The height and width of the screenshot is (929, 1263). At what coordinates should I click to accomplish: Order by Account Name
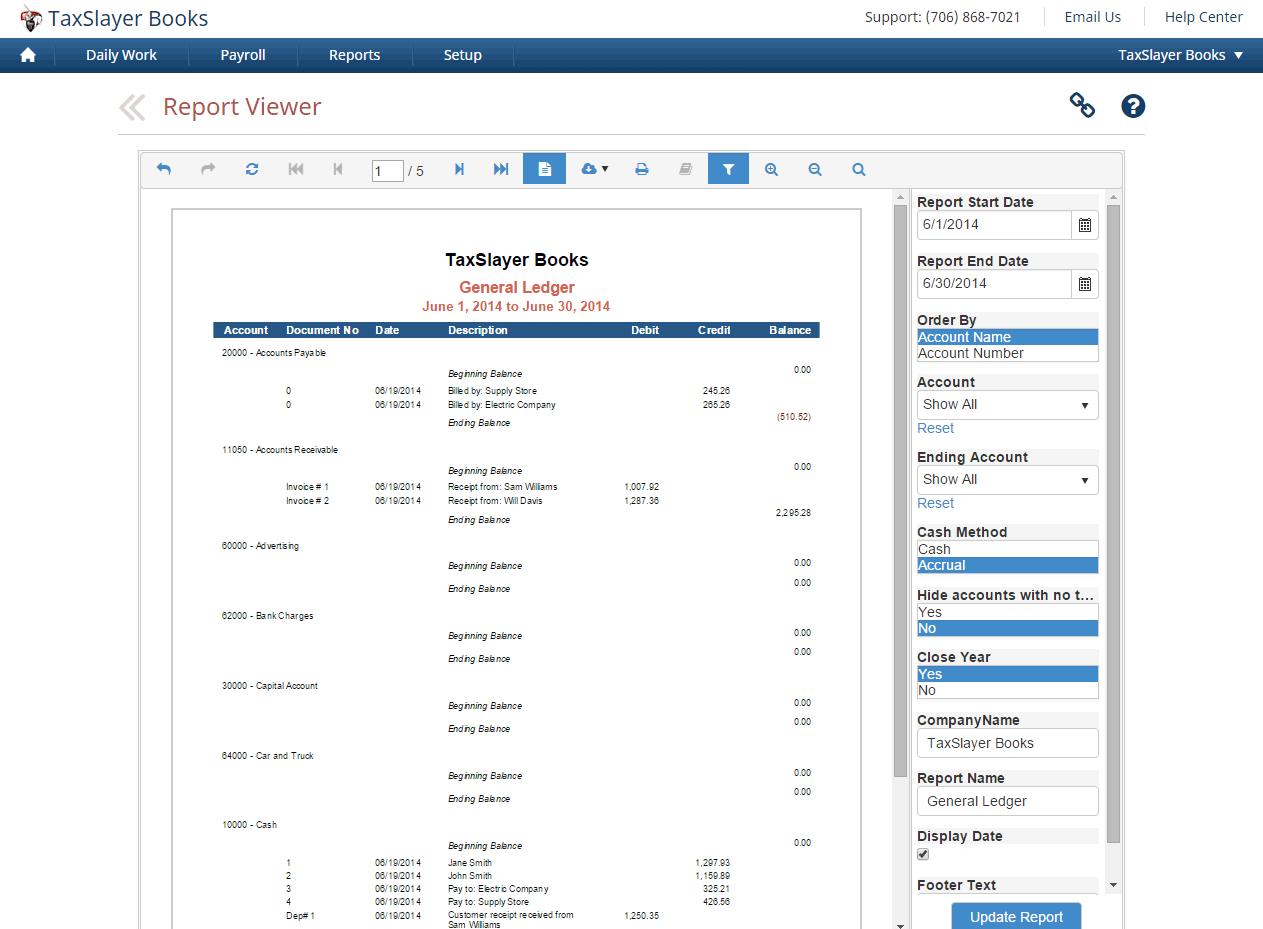pos(1008,337)
